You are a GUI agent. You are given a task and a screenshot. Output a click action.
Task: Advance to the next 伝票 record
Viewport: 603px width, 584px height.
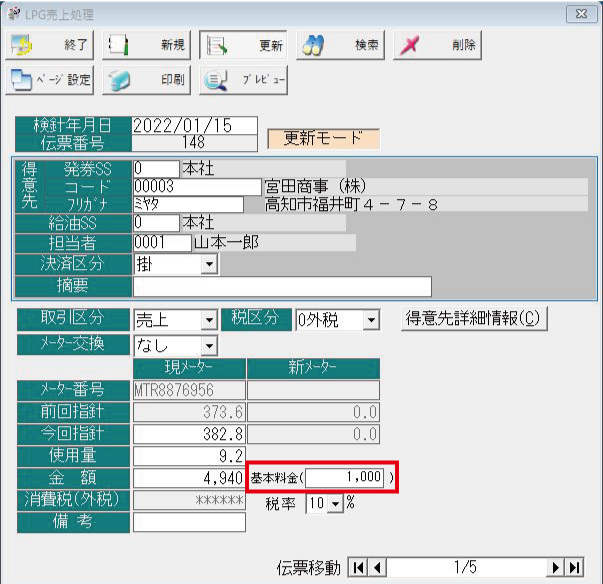(556, 568)
